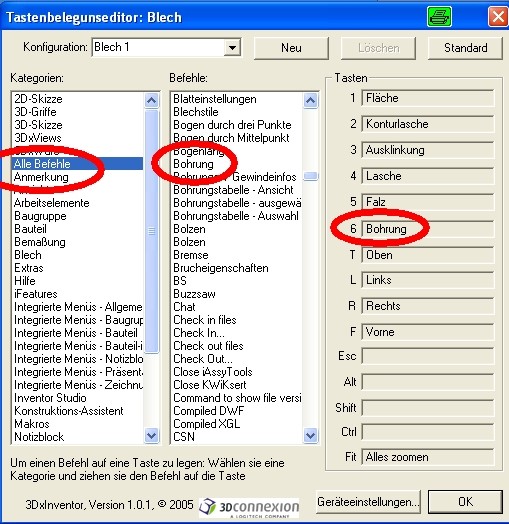
Task: Click the Esc key assignment field
Action: (427, 356)
